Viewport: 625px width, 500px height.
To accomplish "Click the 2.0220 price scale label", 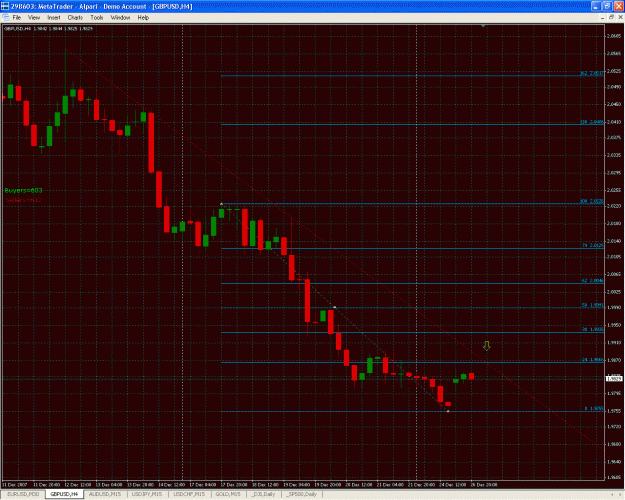I will (613, 206).
